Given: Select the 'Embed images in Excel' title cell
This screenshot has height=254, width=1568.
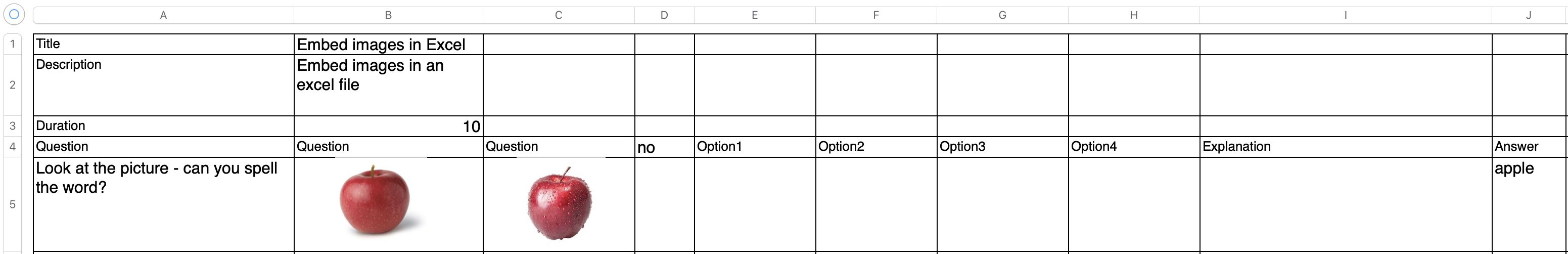Looking at the screenshot, I should 388,45.
